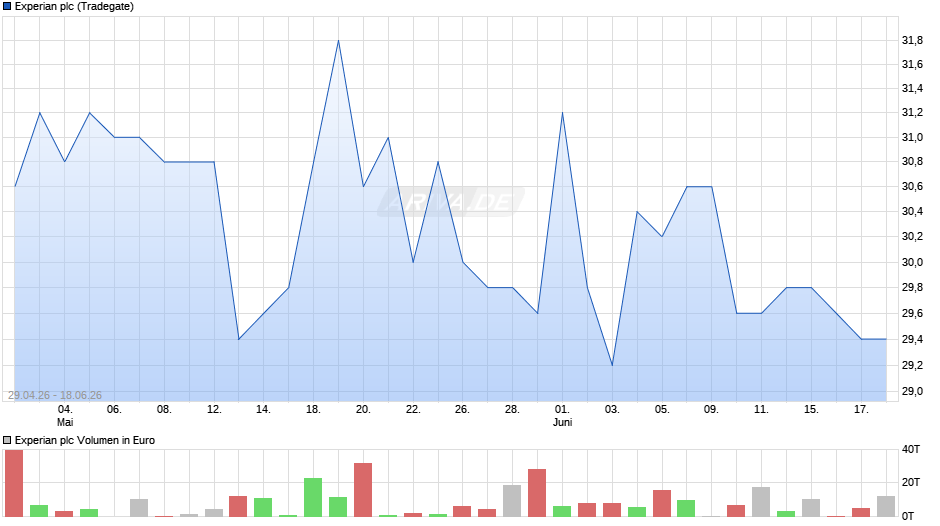The width and height of the screenshot is (940, 526).
Task: Click the '22.' date axis label
Action: (413, 409)
